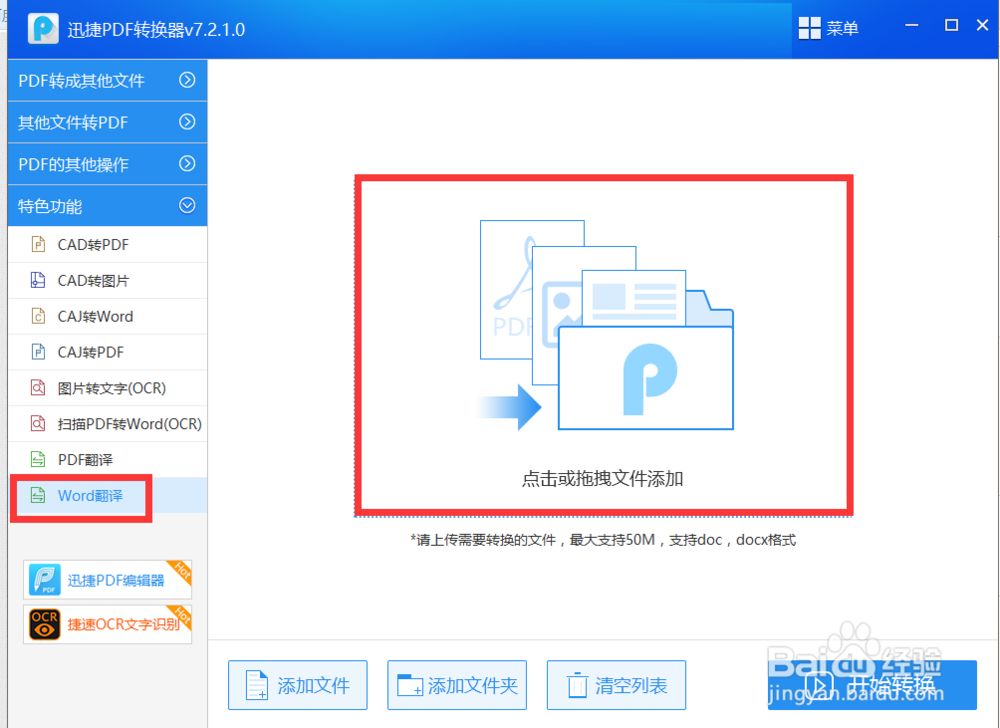Click 点击或拖拽文件添加 text

(603, 479)
